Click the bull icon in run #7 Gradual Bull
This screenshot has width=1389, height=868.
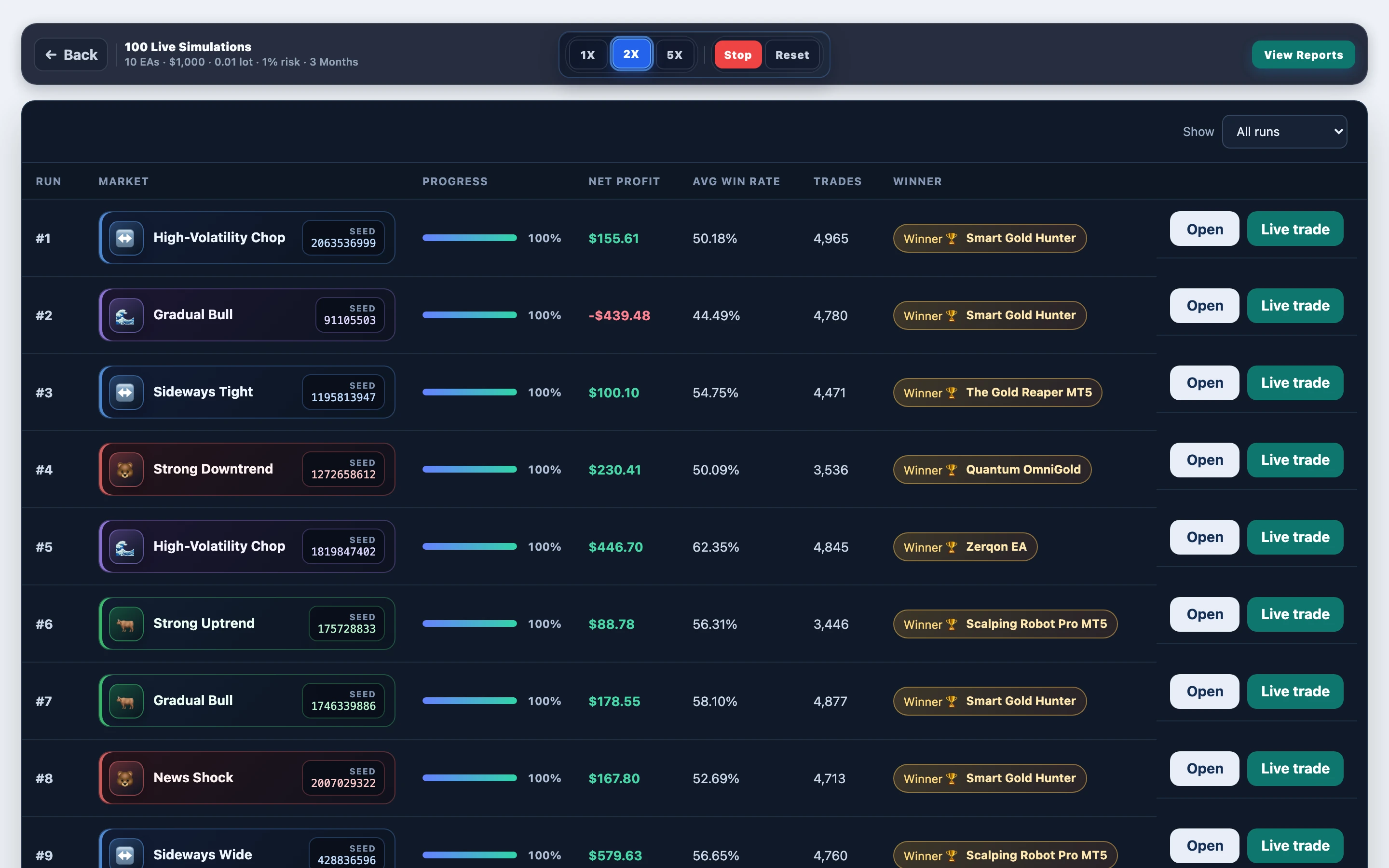pos(126,701)
